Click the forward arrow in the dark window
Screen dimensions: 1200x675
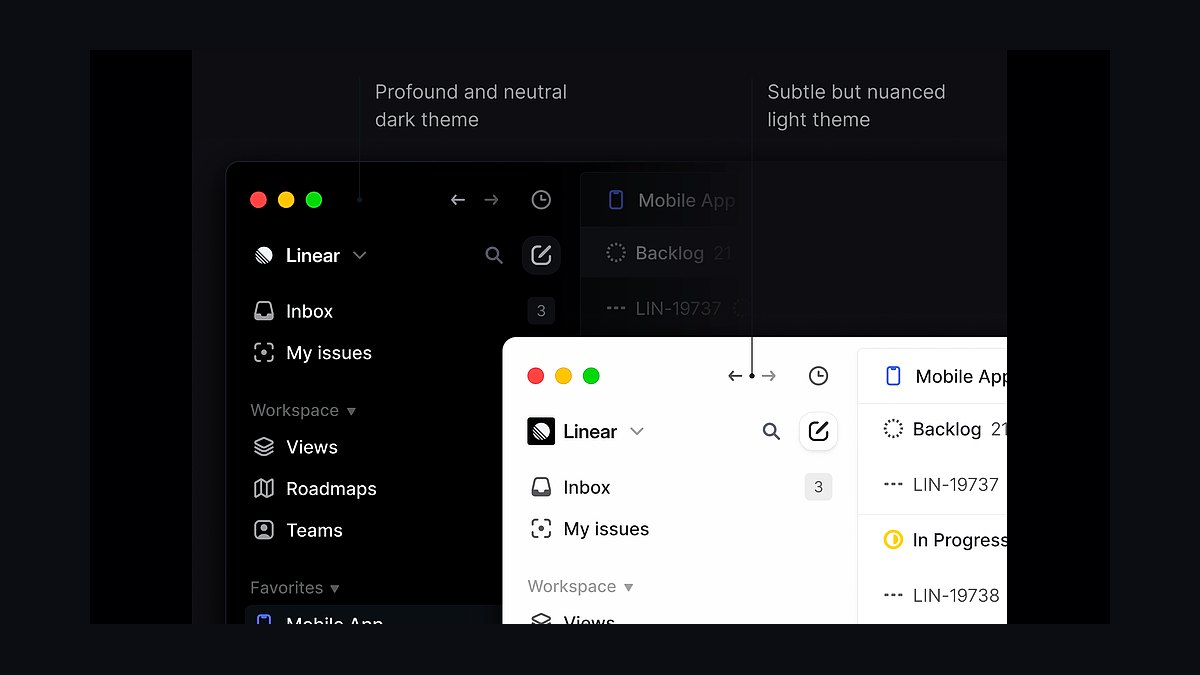pos(491,200)
